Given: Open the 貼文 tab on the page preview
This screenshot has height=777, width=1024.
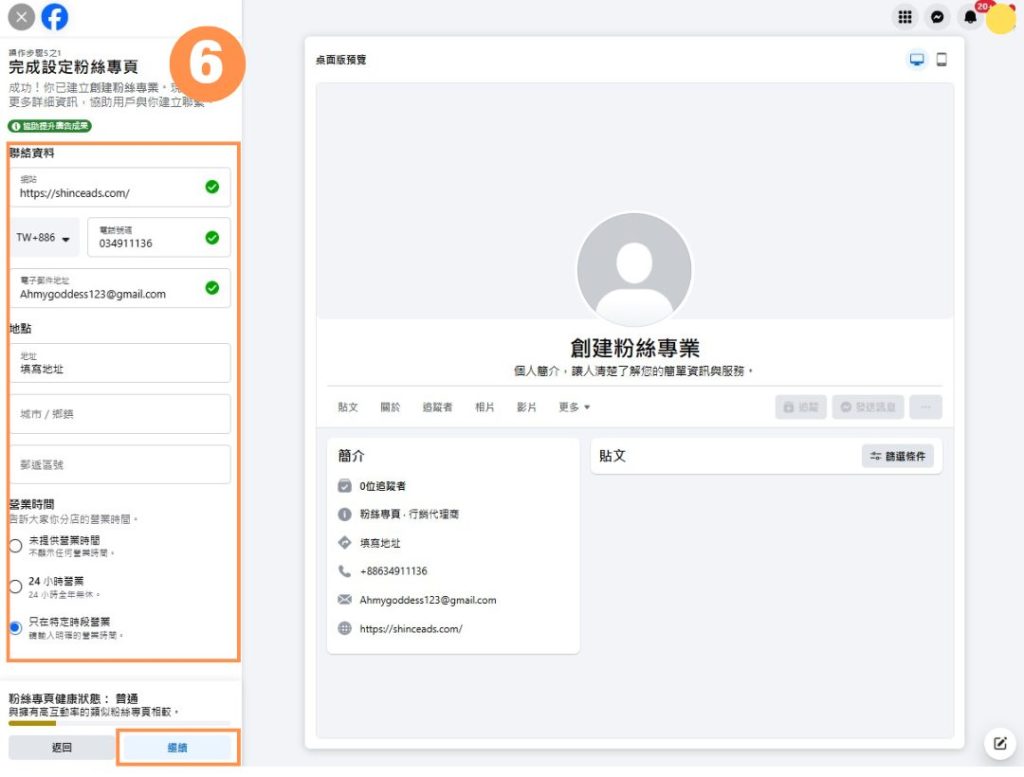Looking at the screenshot, I should click(x=348, y=407).
